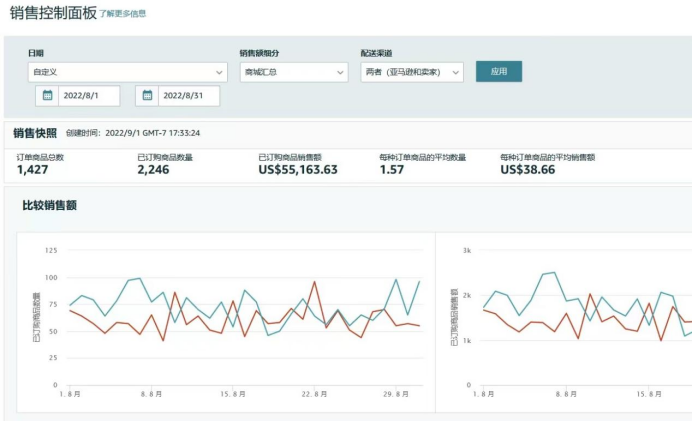Click the 已订购商品数量 value 2,246
Screen dimensions: 692x421
[x=157, y=170]
